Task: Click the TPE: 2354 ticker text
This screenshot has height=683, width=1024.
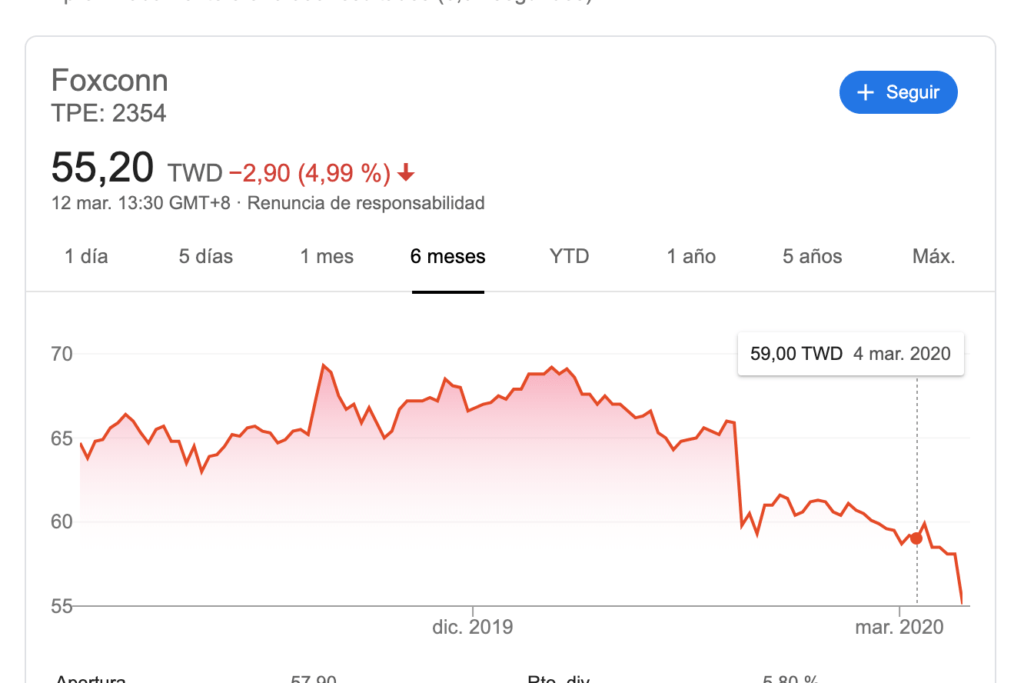Action: 108,114
